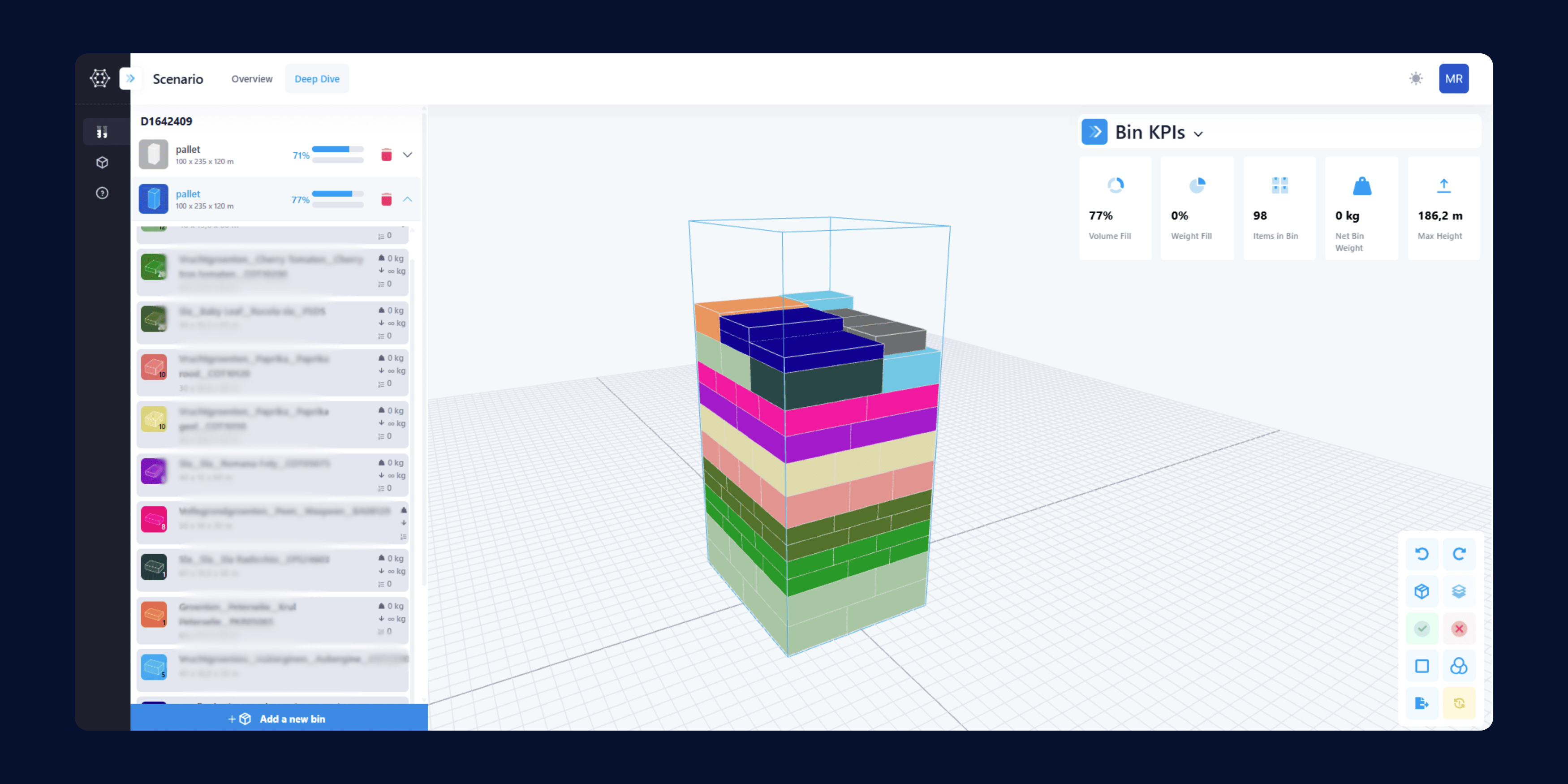Click the red X reject toggle
Viewport: 1568px width, 784px height.
1459,629
